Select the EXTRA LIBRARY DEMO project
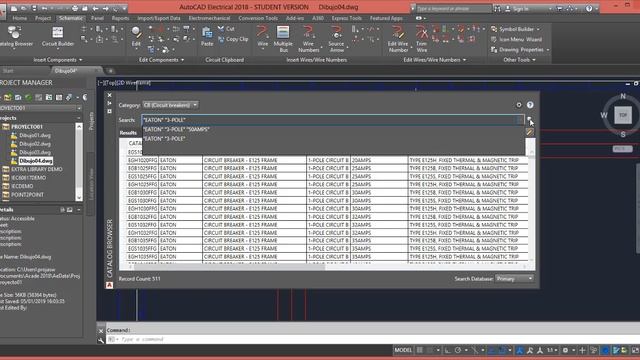This screenshot has width=640, height=360. coord(37,169)
